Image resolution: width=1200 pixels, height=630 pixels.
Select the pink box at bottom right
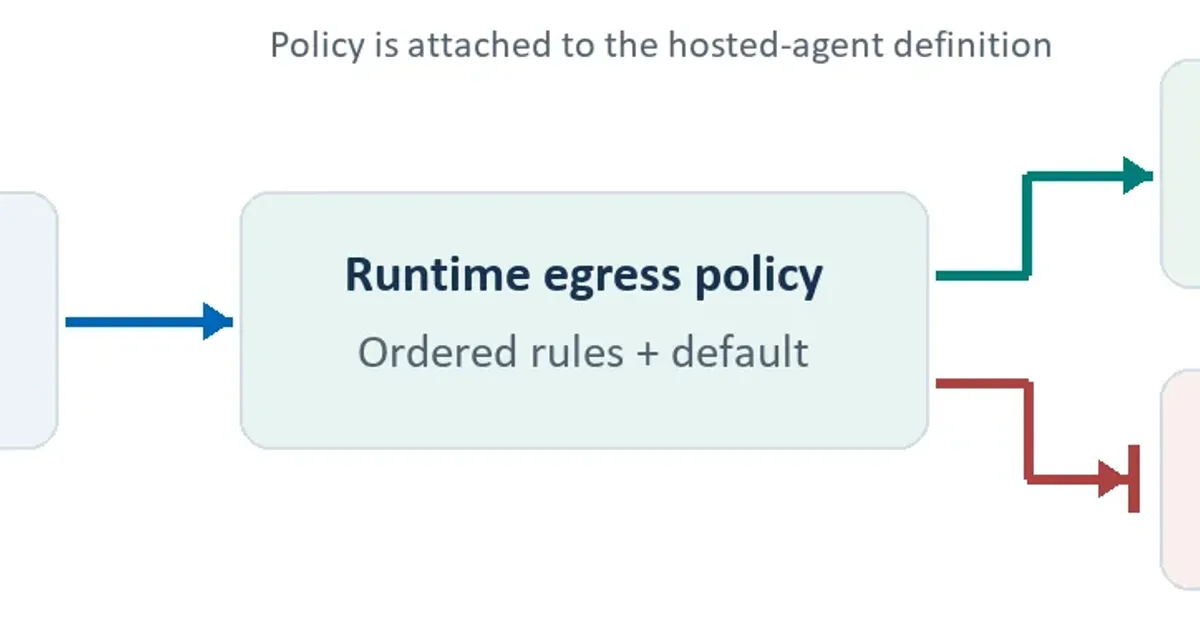1180,480
